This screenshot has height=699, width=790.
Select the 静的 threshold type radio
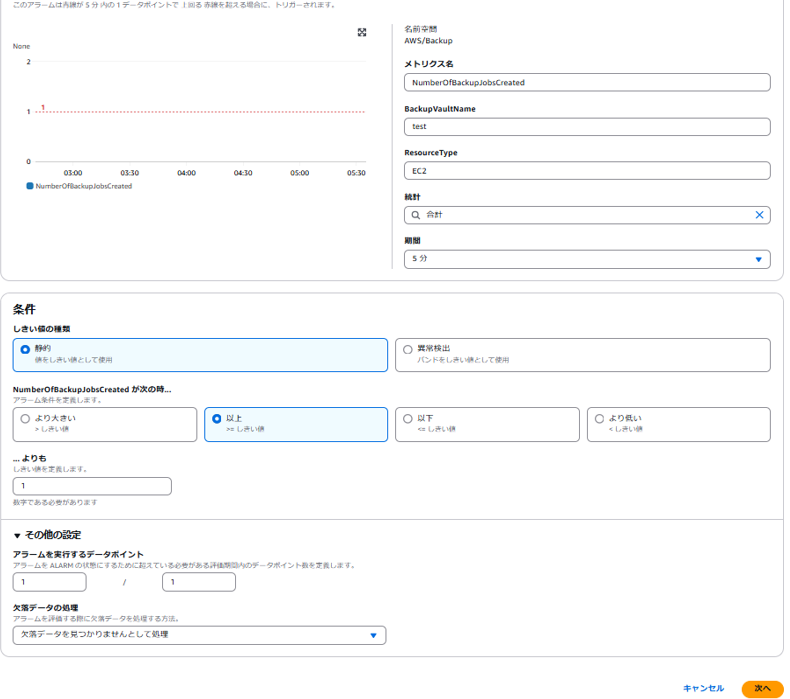tap(25, 349)
